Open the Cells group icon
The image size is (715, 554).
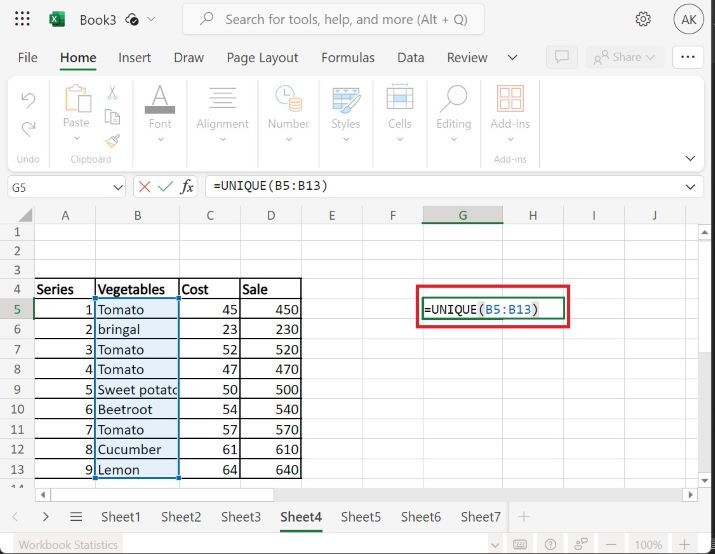pyautogui.click(x=400, y=97)
